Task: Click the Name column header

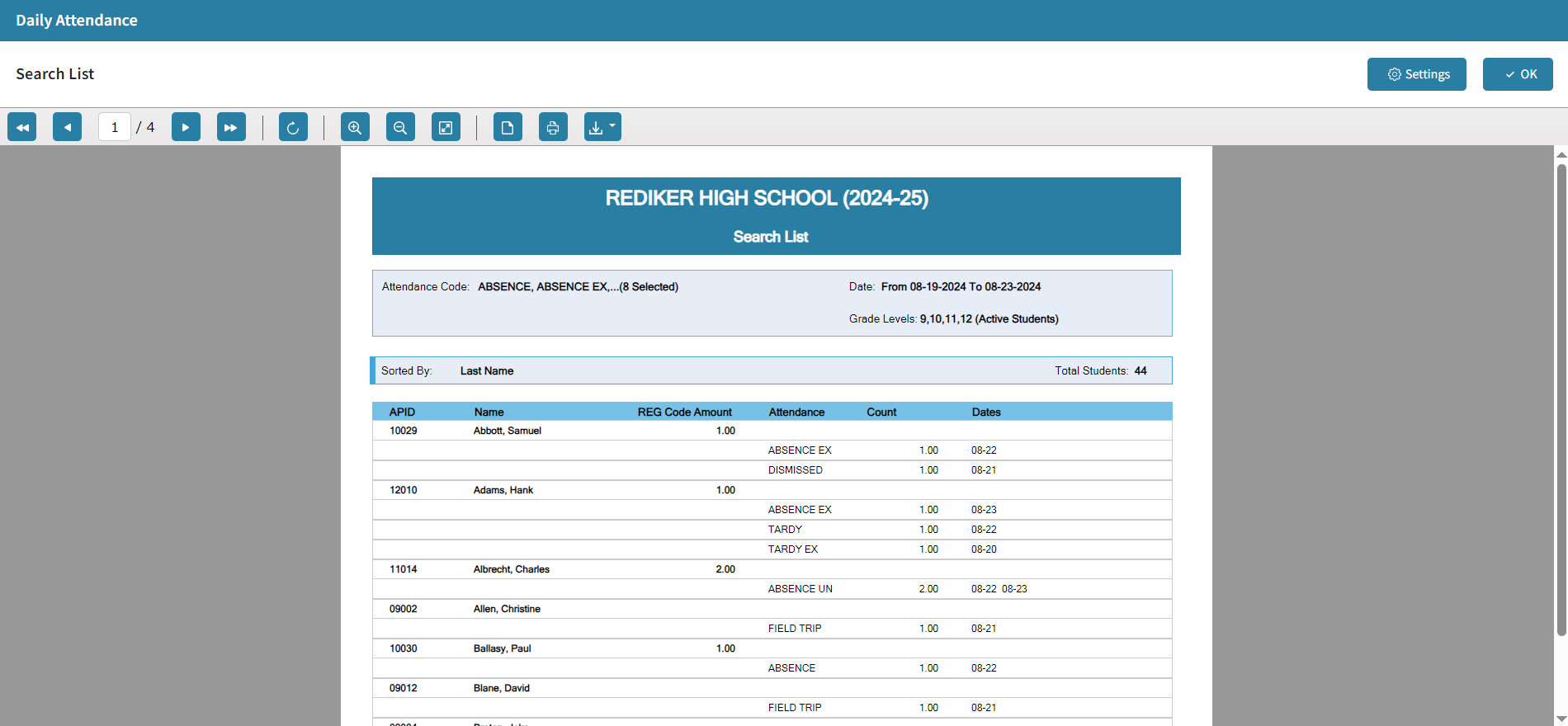Action: (x=489, y=412)
